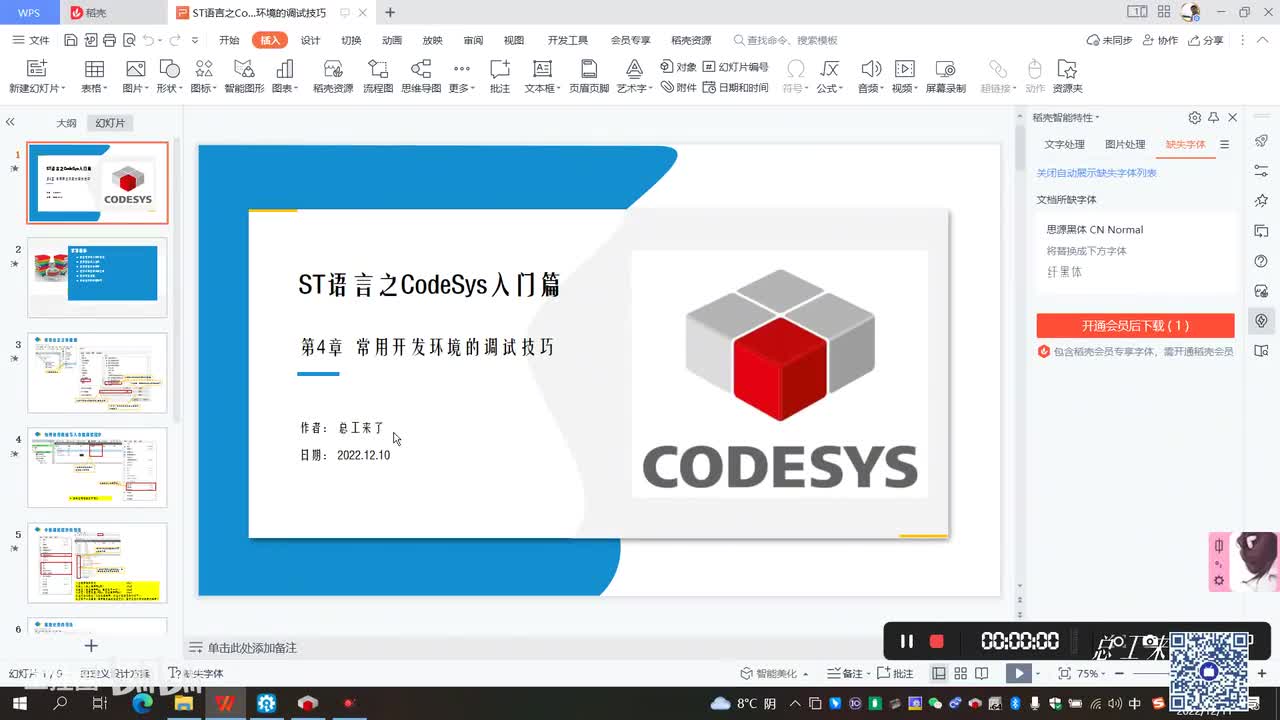Viewport: 1280px width, 720px height.
Task: Switch to the 切换 transitions tab
Action: (351, 40)
